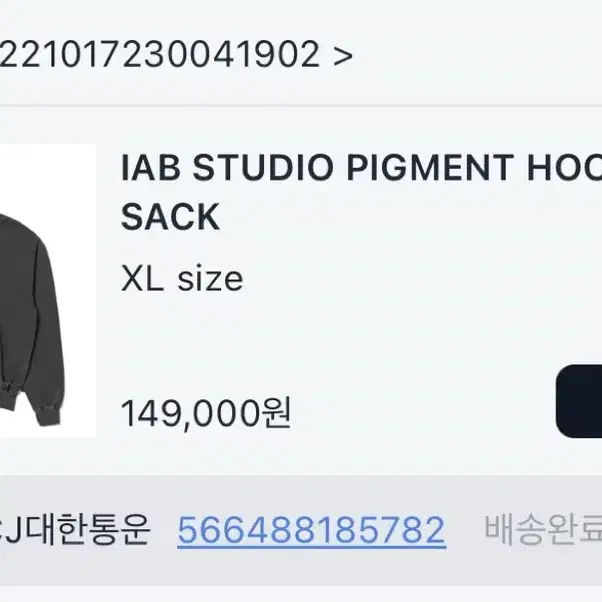Image resolution: width=602 pixels, height=602 pixels.
Task: Select the word PIGMENT in product name
Action: tap(430, 167)
